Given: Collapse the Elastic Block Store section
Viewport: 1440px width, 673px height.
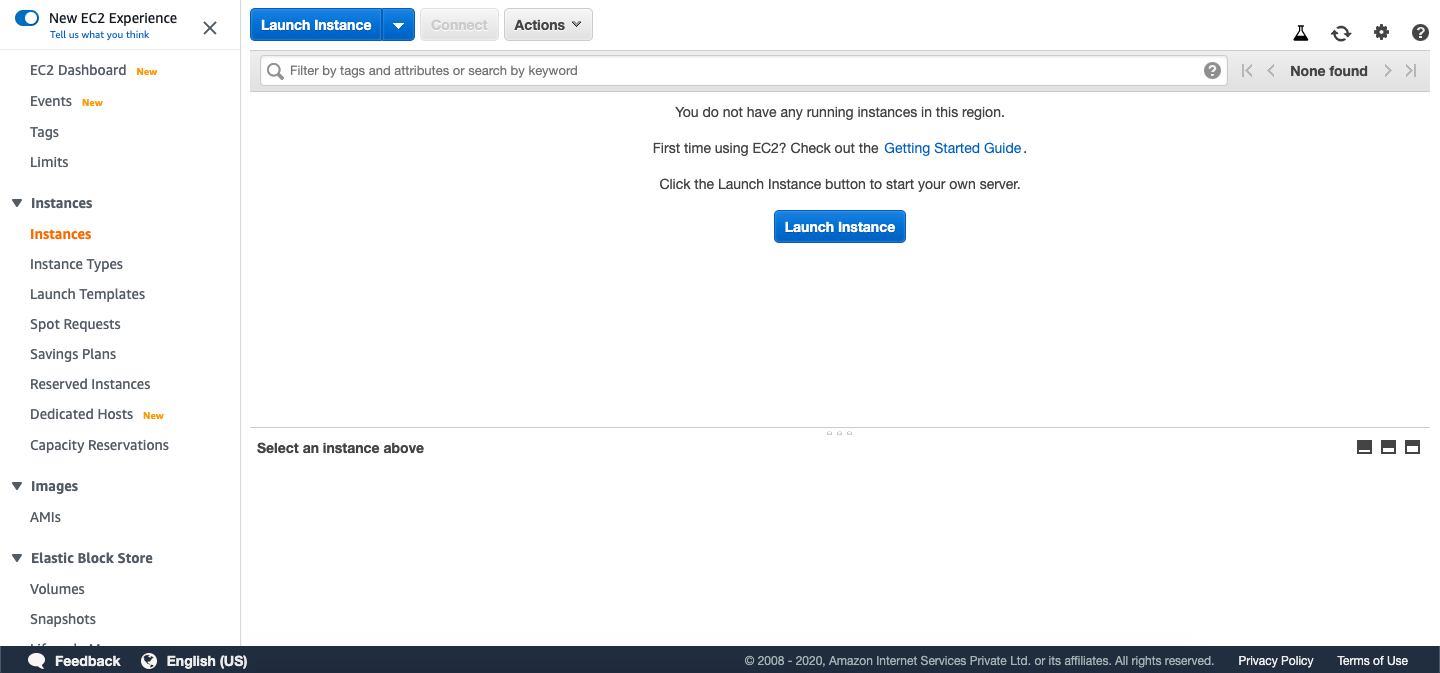Looking at the screenshot, I should pyautogui.click(x=17, y=558).
